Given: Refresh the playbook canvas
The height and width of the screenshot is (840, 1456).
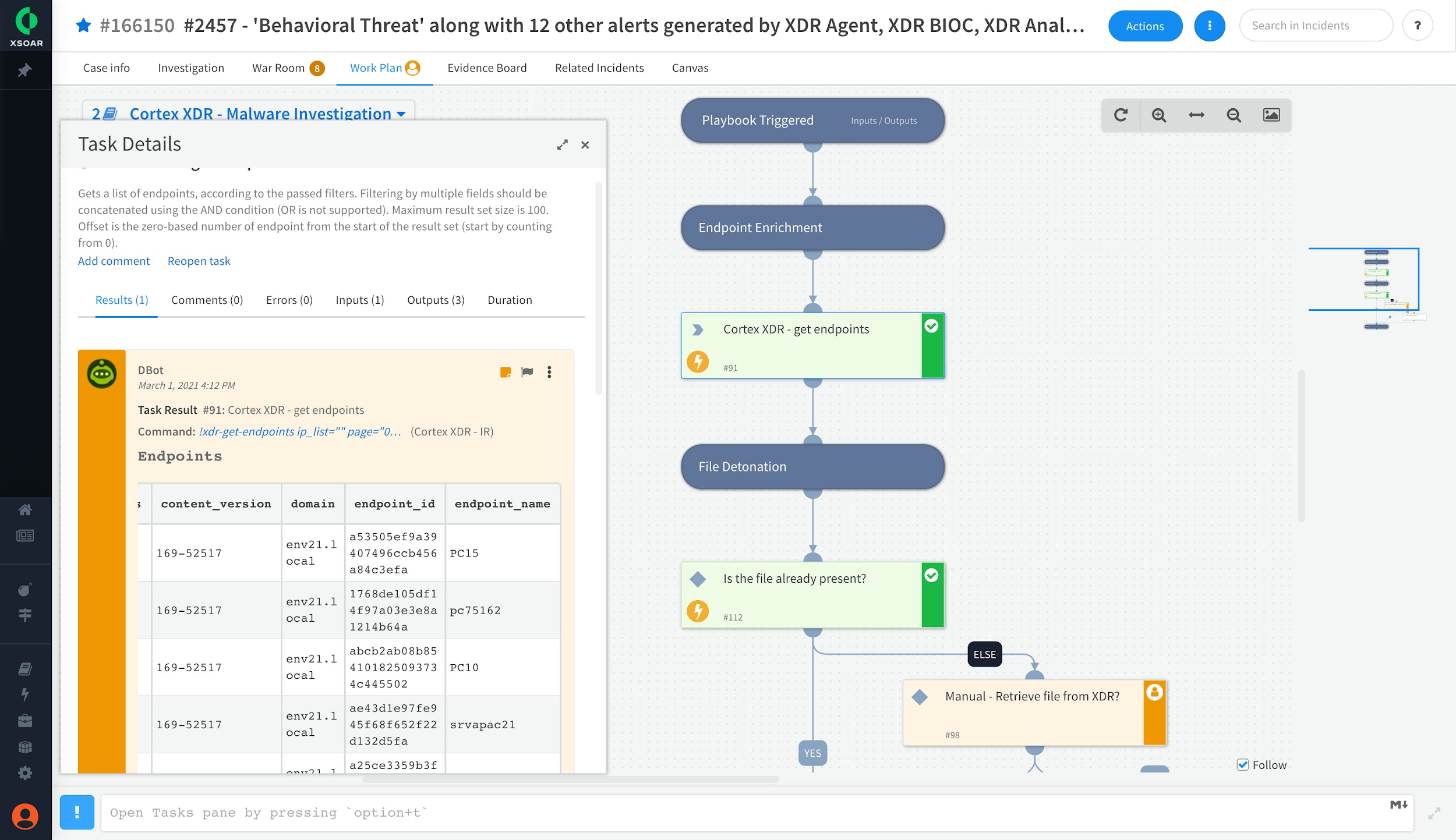Looking at the screenshot, I should click(x=1121, y=115).
